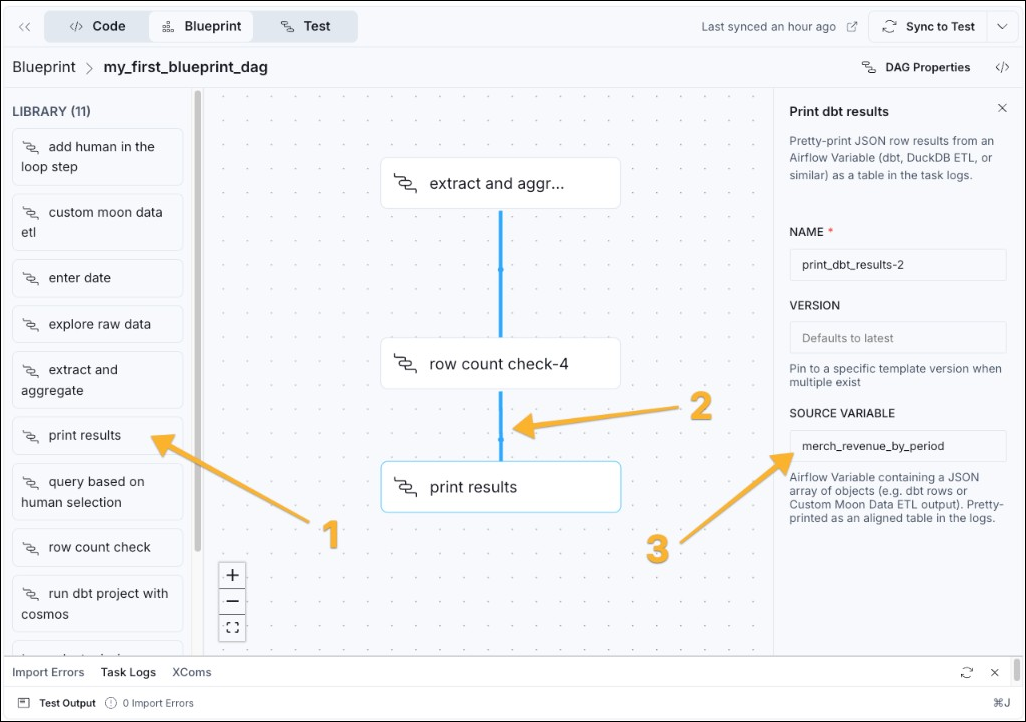Screen dimensions: 1026x722
Task: Click the refresh icon in the Task Logs panel
Action: (x=966, y=672)
